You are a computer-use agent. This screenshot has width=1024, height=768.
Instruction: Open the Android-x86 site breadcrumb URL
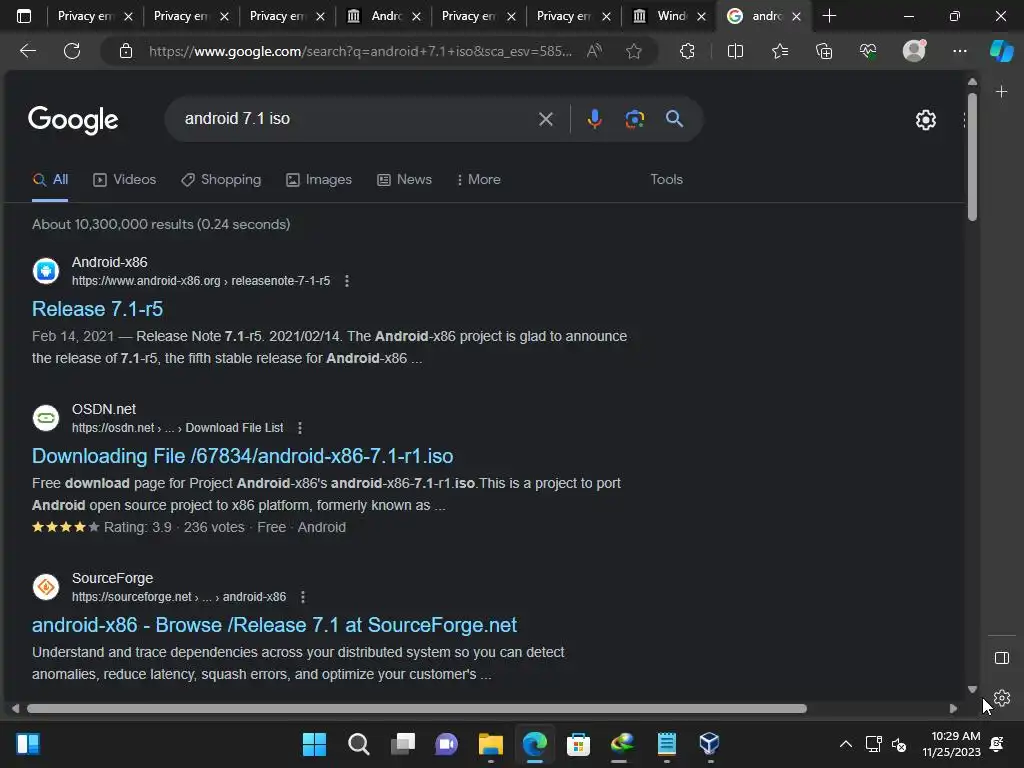(x=200, y=281)
